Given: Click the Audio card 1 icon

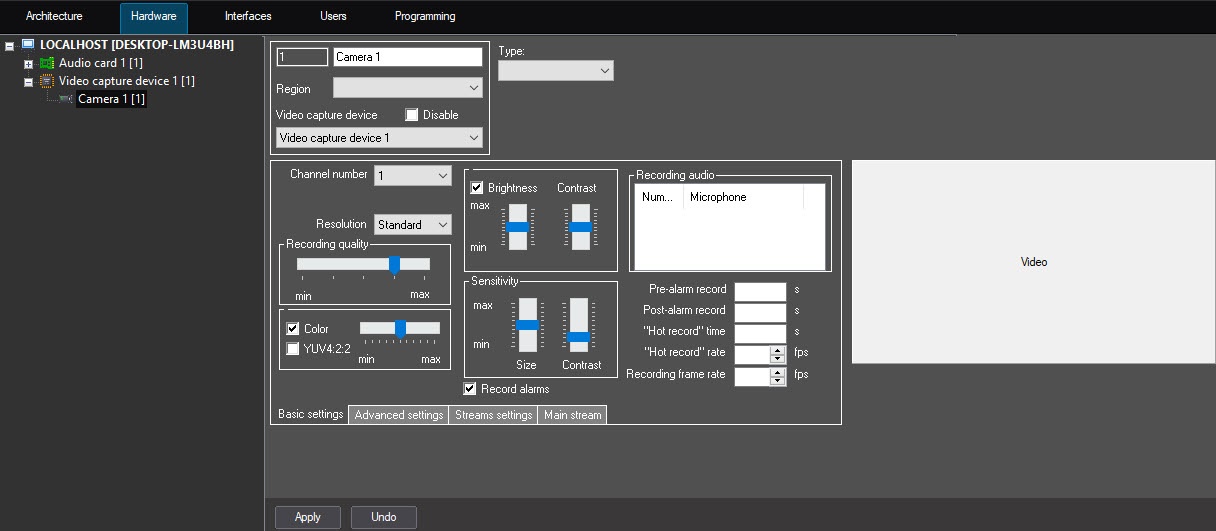Looking at the screenshot, I should pos(47,63).
